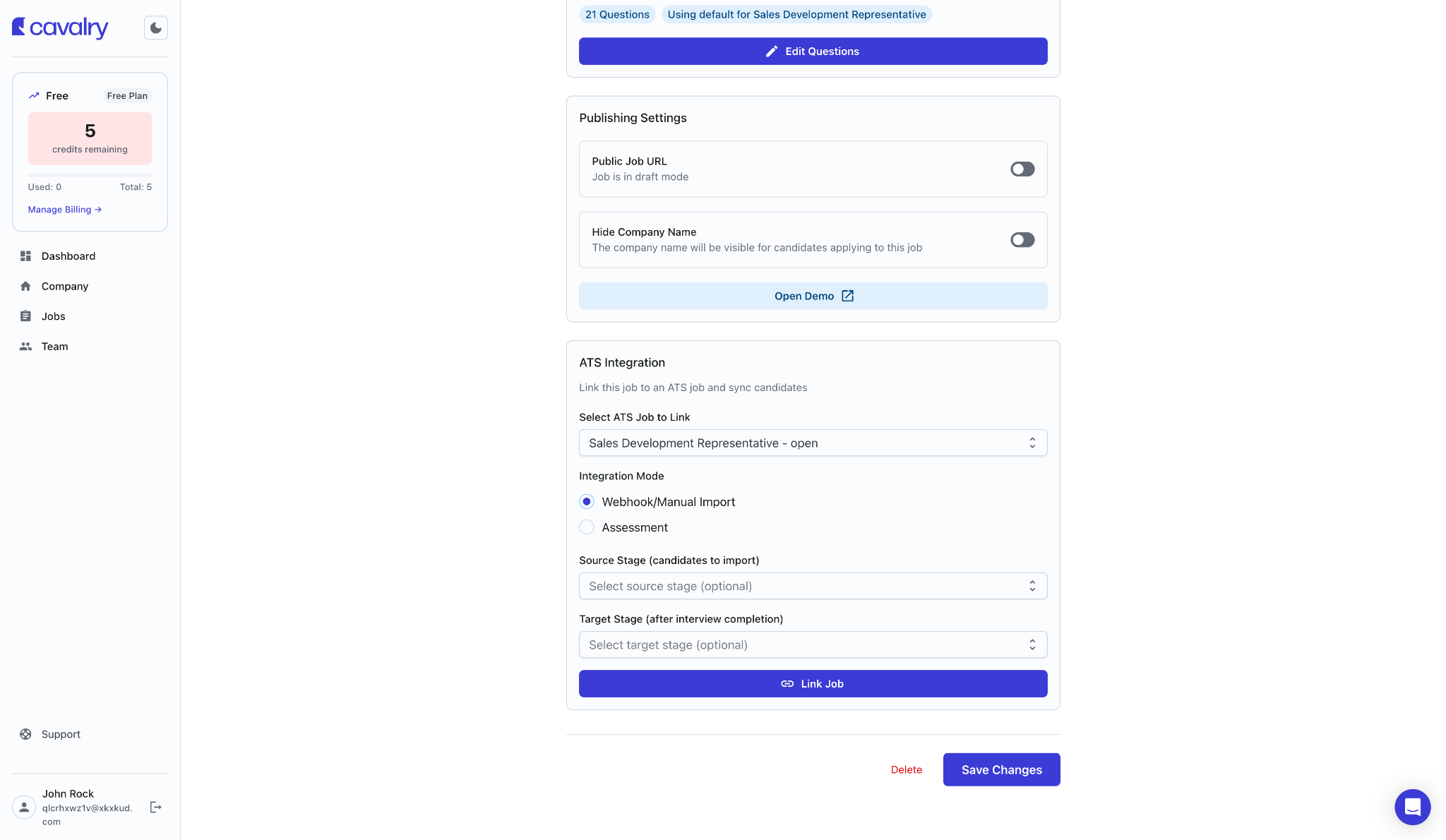Click the Cavalry logo

[x=60, y=28]
